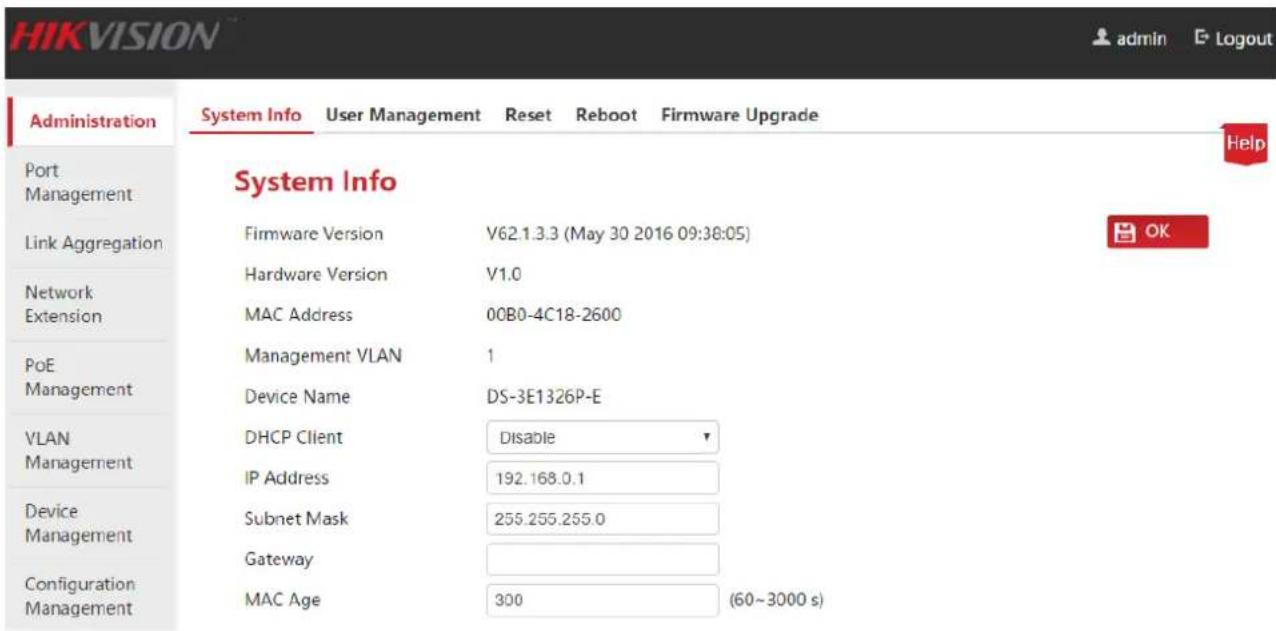Viewport: 1276px width, 631px height.
Task: Click the IP Address input field
Action: click(603, 478)
